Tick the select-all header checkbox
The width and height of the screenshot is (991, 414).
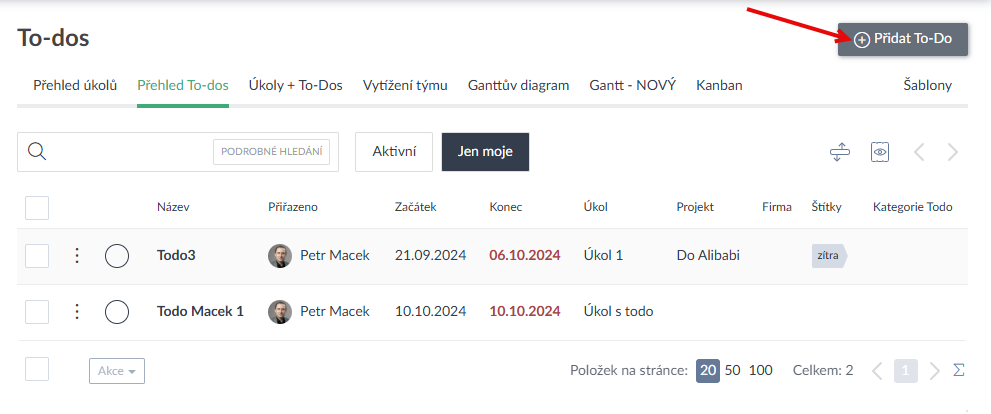pyautogui.click(x=37, y=207)
